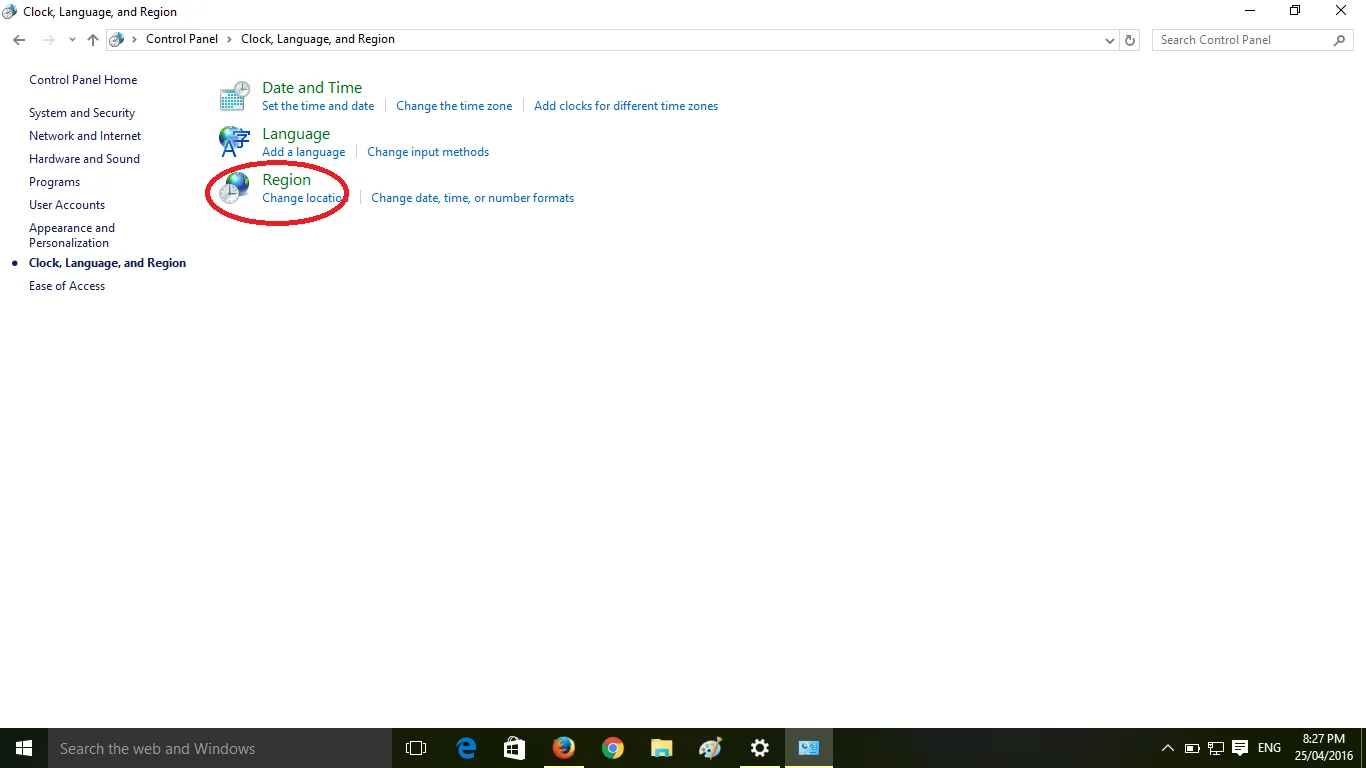This screenshot has height=768, width=1366.
Task: Click Set the time and date
Action: (x=318, y=106)
